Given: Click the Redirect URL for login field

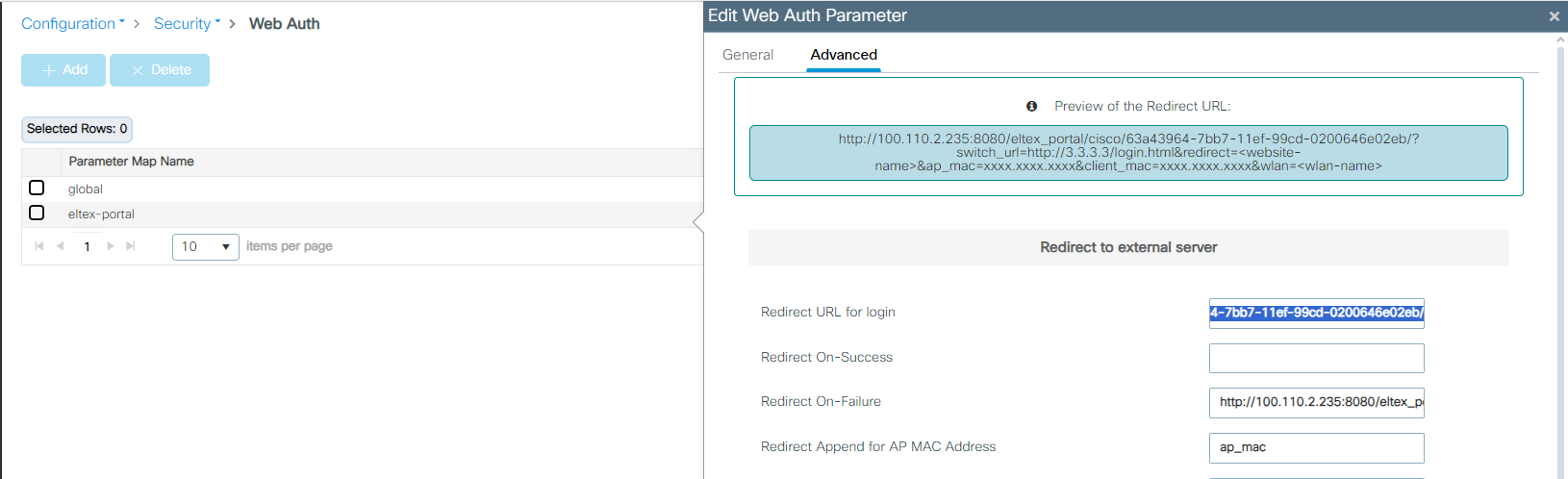Looking at the screenshot, I should [1316, 313].
